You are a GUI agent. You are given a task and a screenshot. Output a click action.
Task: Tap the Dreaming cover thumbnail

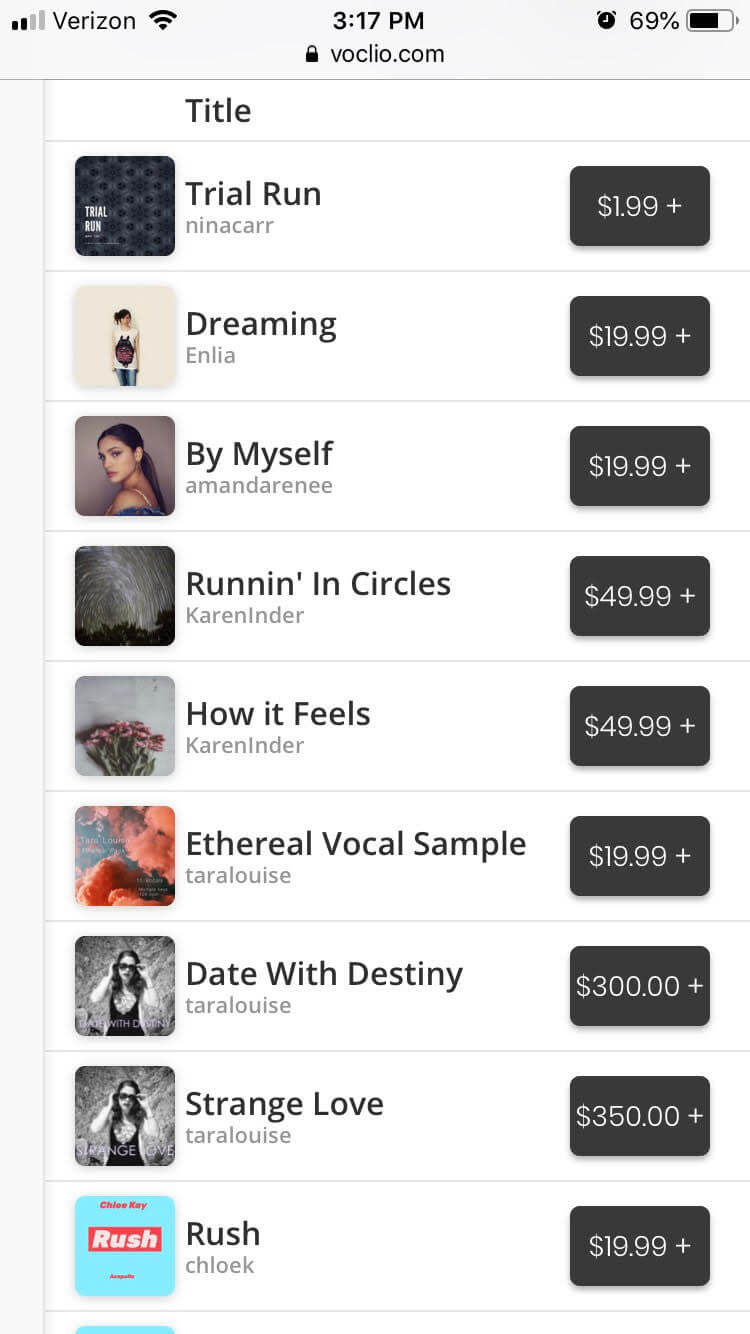click(x=125, y=336)
